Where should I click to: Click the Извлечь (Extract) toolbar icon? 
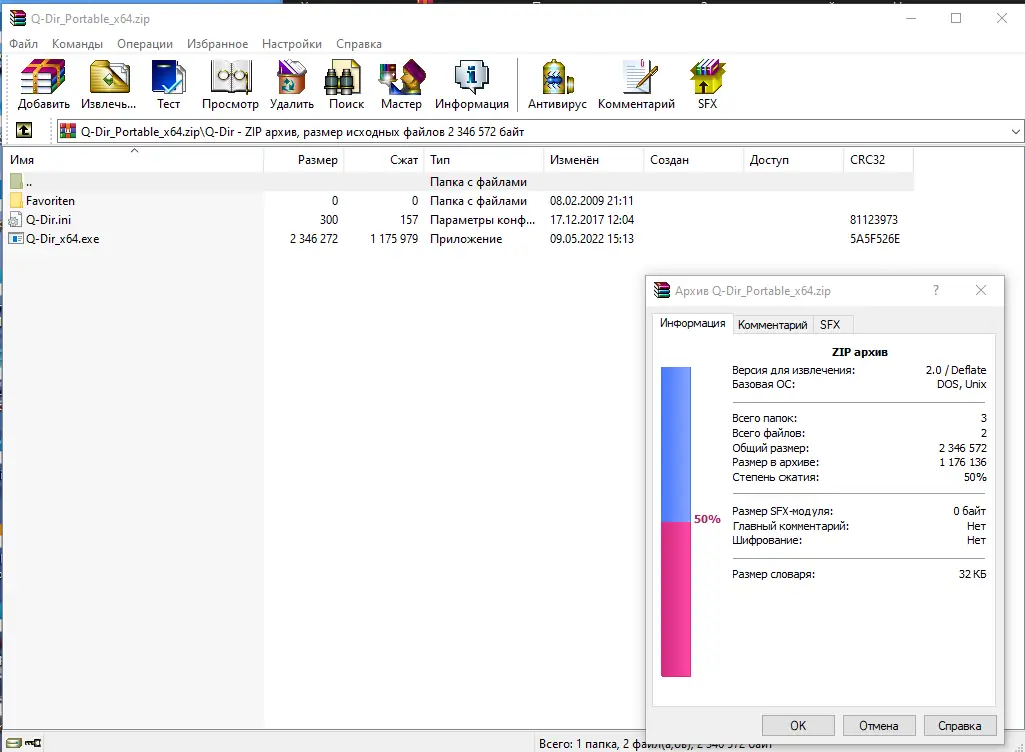click(109, 84)
